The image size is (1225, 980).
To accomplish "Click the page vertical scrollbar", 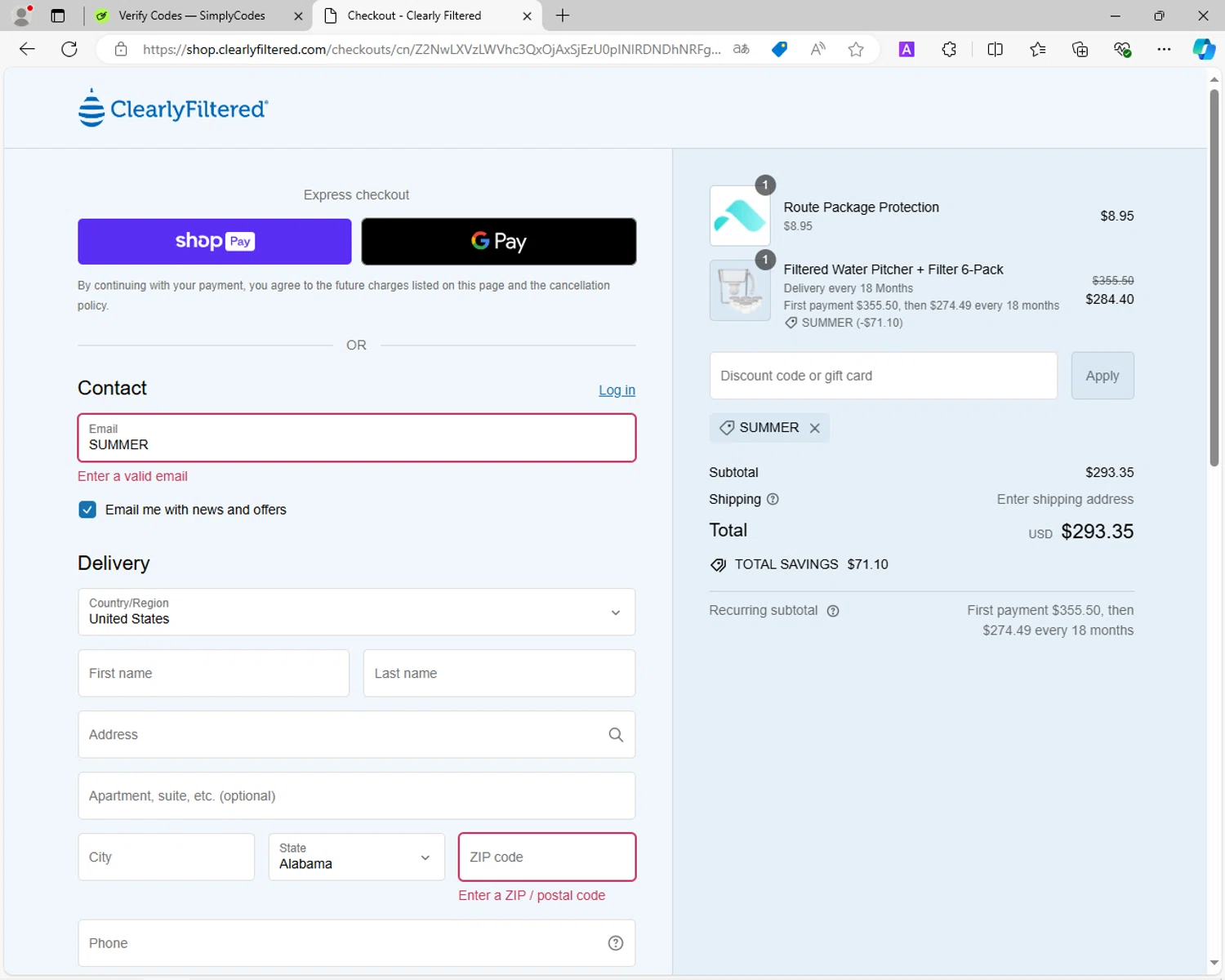I will pos(1214,278).
